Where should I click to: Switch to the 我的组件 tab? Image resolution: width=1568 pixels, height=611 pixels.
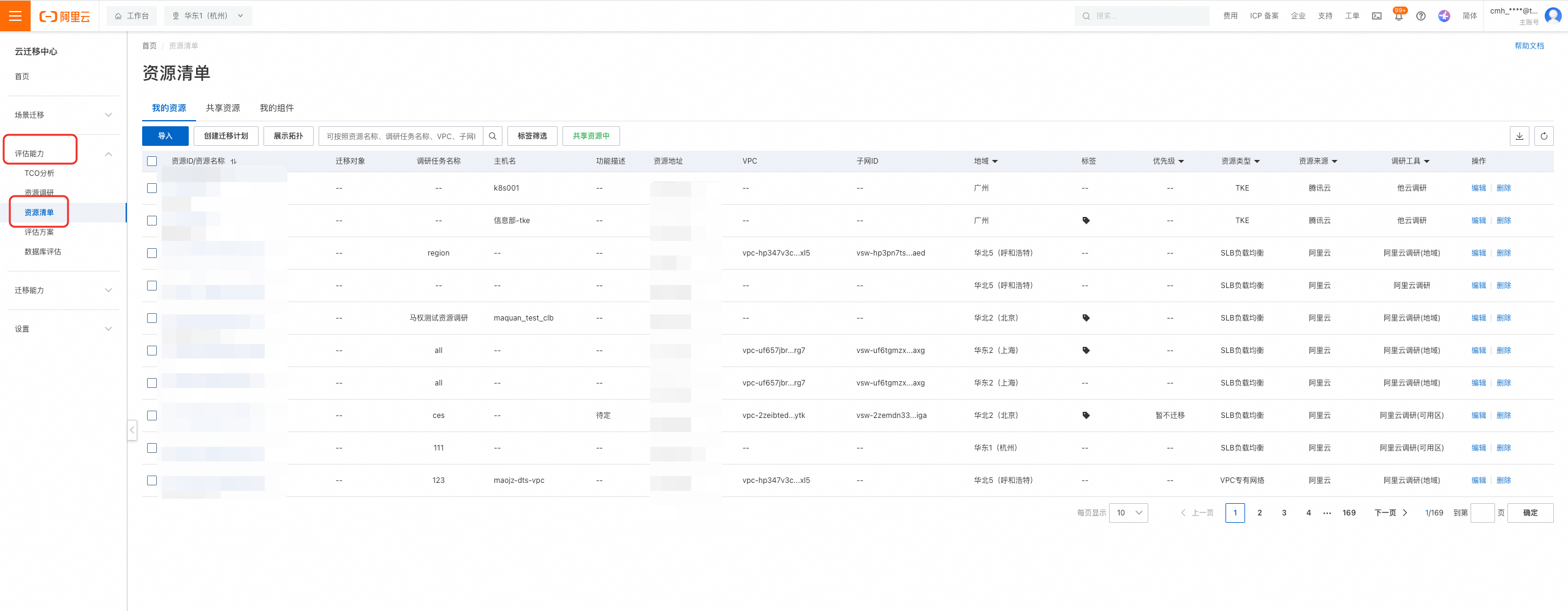pyautogui.click(x=277, y=108)
